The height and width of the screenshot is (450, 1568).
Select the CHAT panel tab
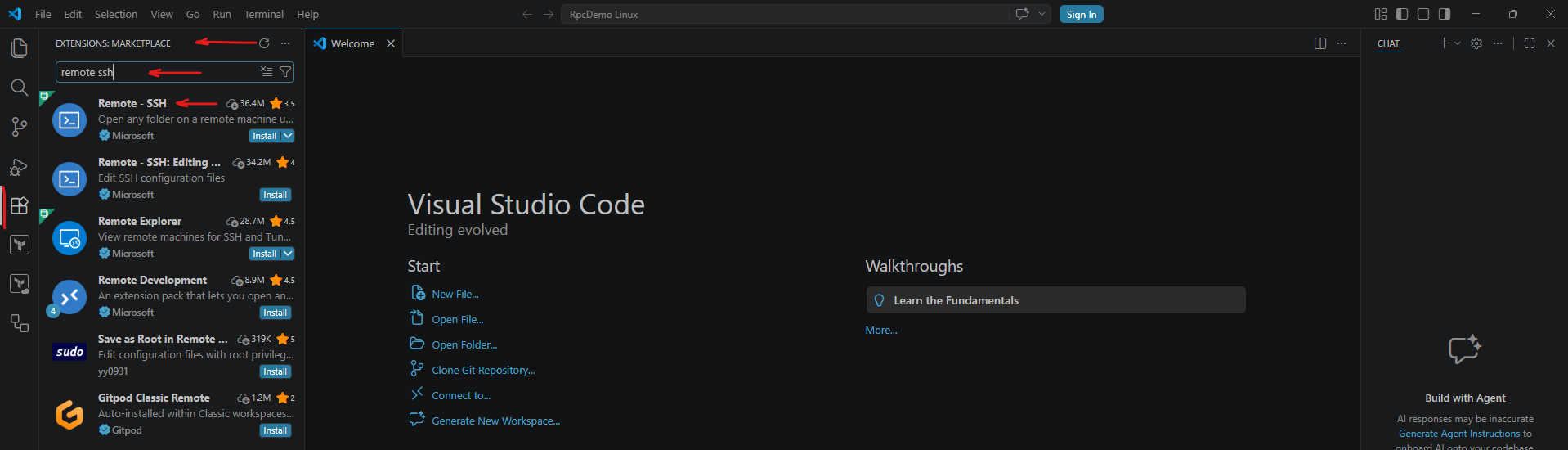[1388, 43]
